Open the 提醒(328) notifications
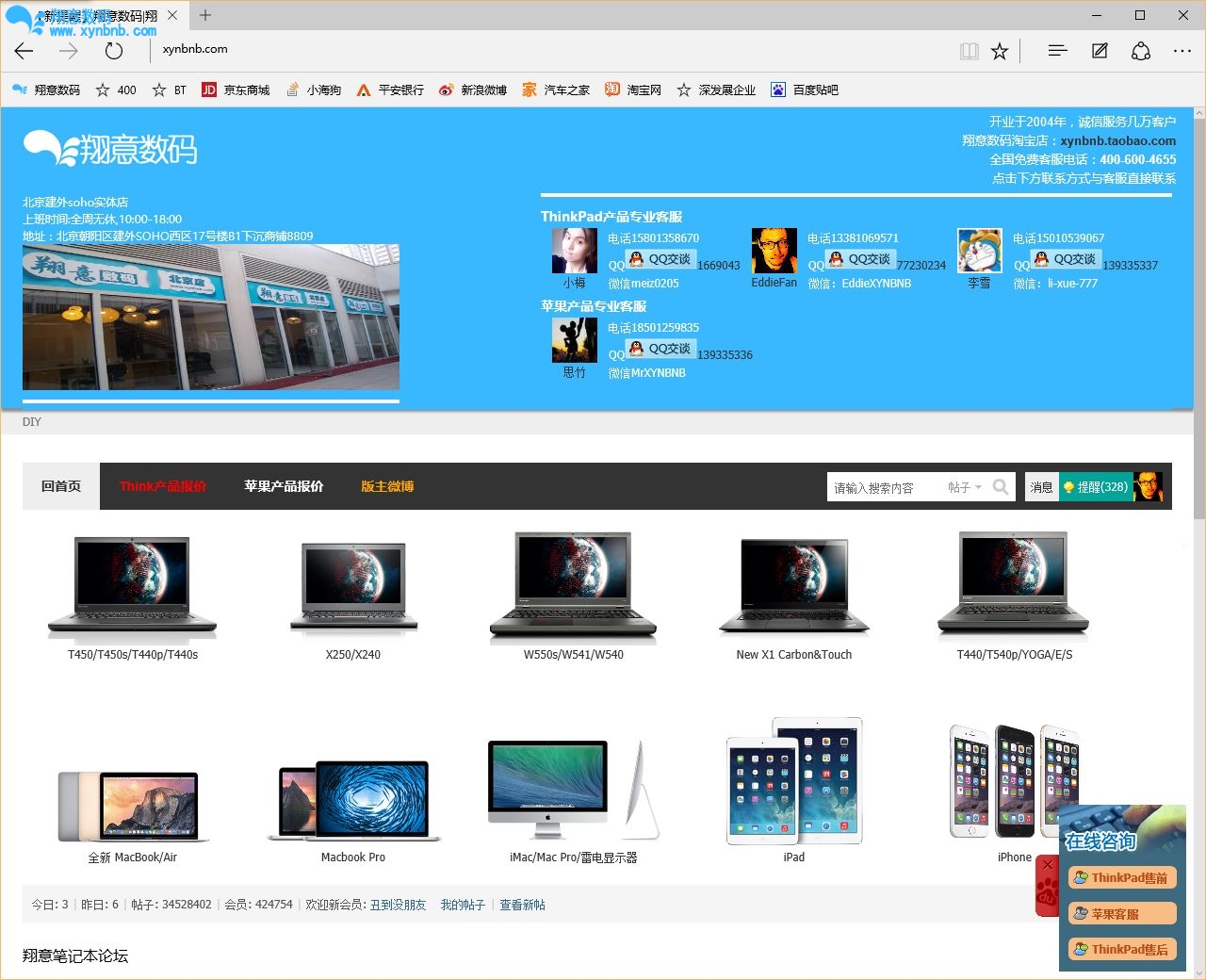This screenshot has height=980, width=1206. click(x=1096, y=487)
